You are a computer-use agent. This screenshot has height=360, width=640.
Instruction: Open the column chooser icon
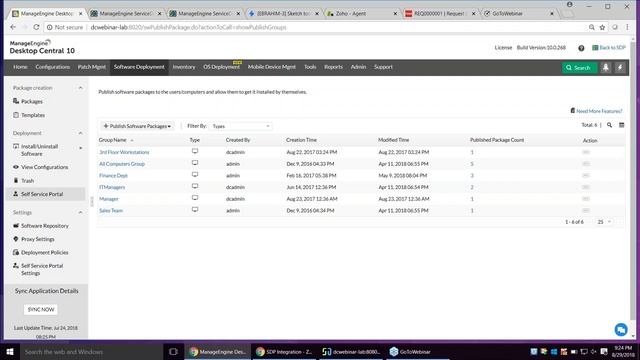[622, 125]
